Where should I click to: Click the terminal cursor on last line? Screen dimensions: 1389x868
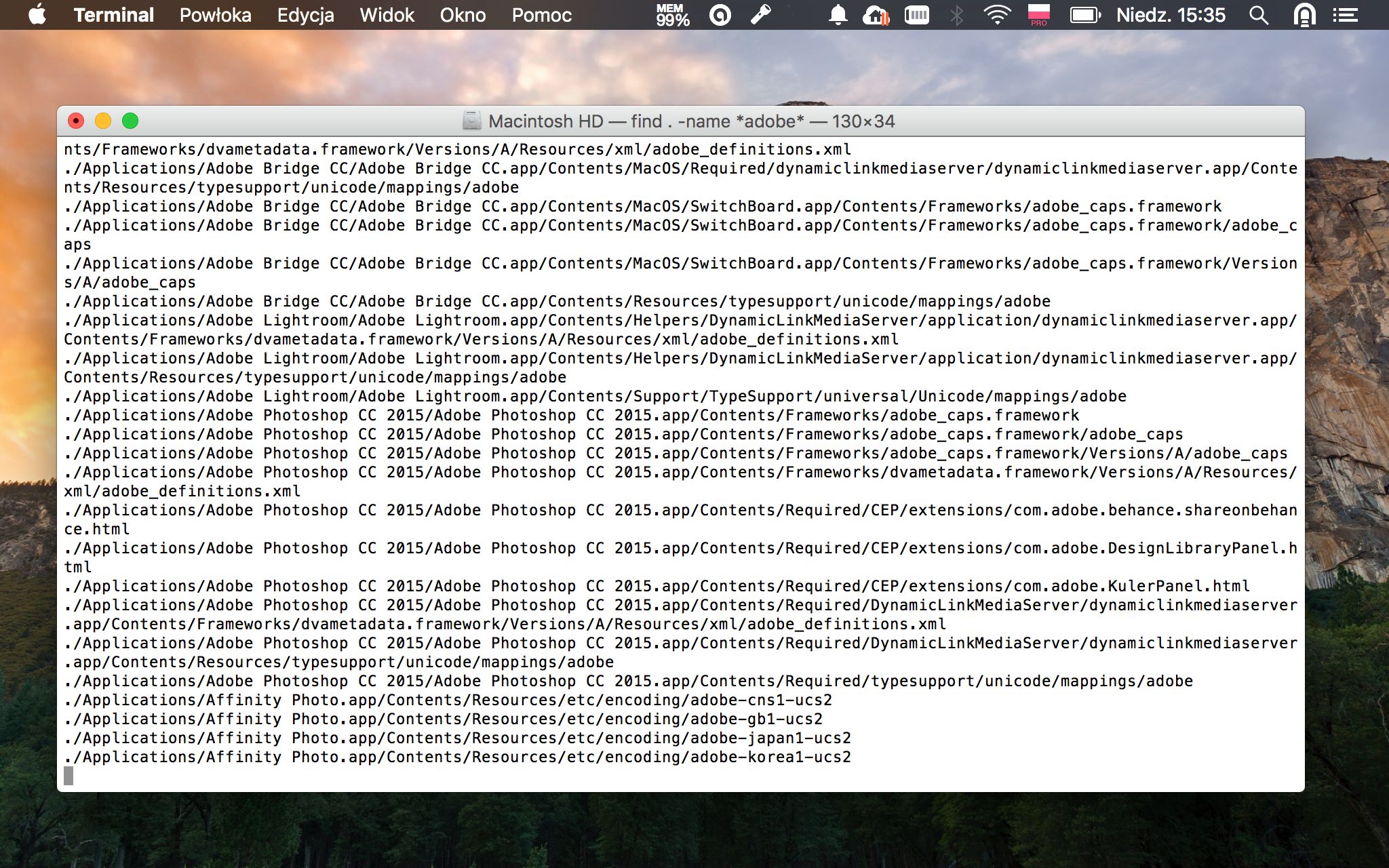(x=69, y=776)
